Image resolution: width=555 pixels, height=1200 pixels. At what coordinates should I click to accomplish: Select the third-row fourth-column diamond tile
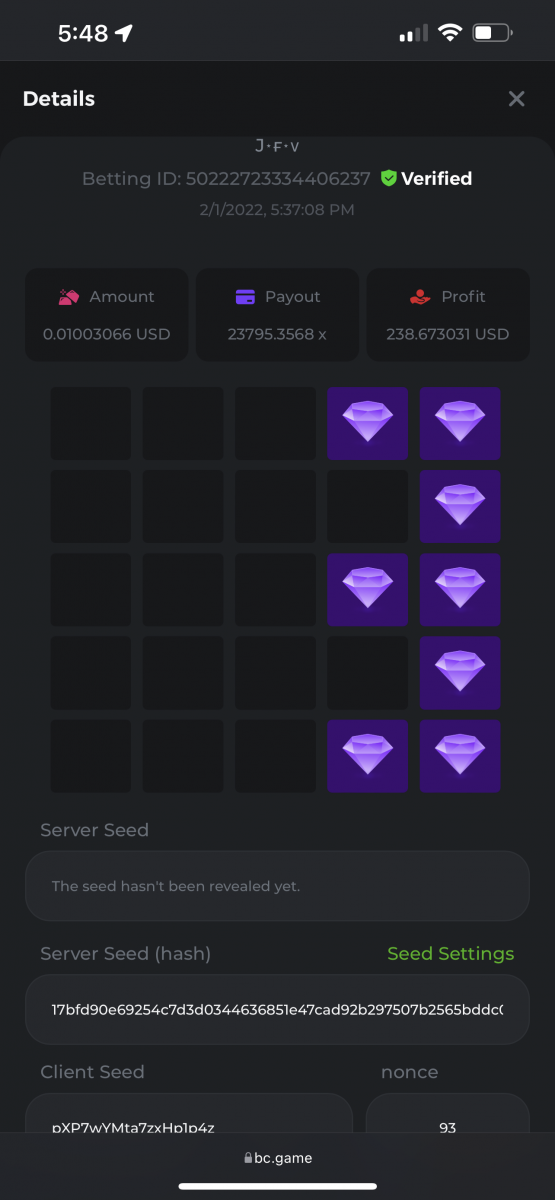368,589
